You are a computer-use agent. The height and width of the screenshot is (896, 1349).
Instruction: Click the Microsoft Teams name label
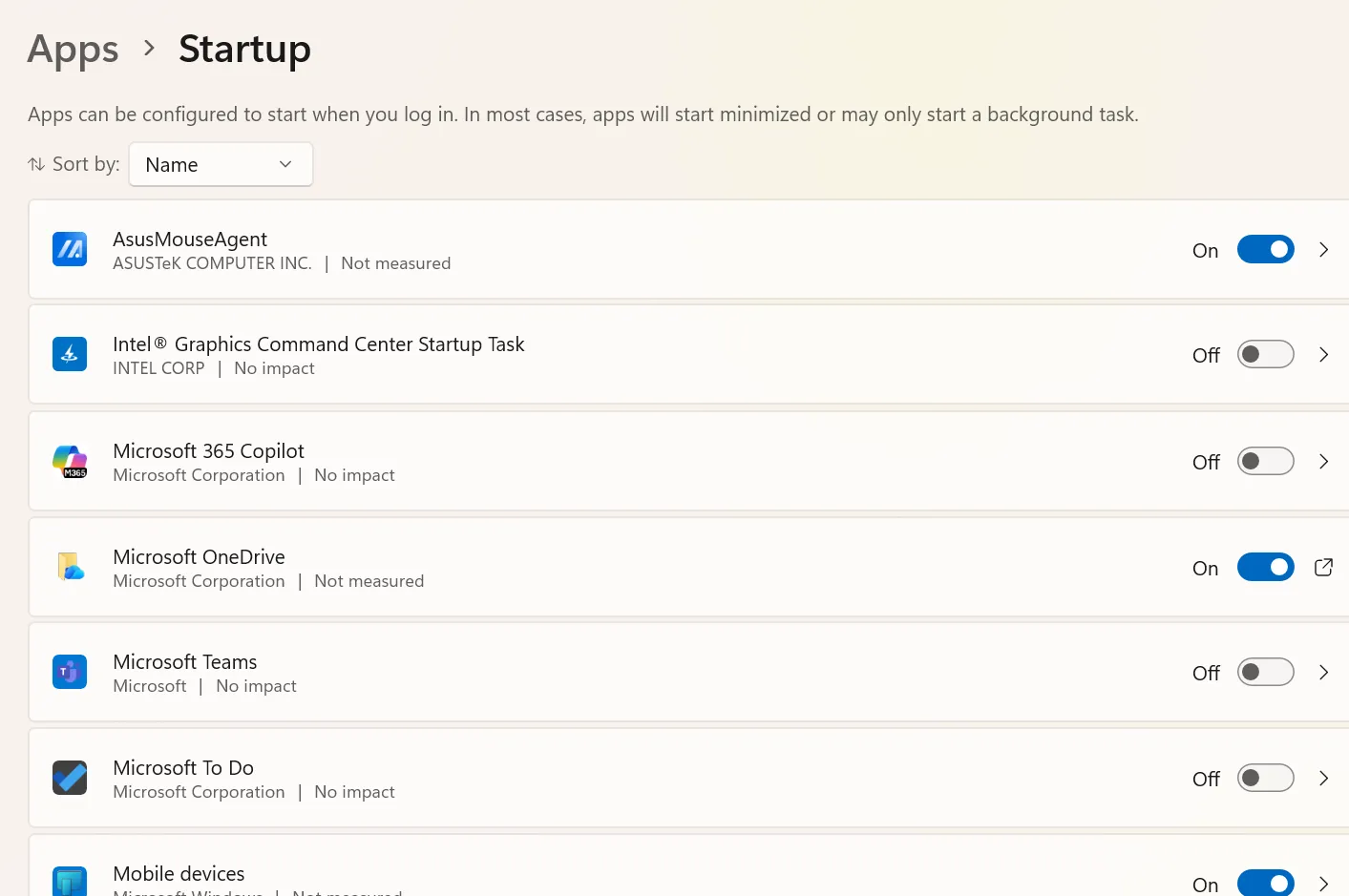(185, 661)
